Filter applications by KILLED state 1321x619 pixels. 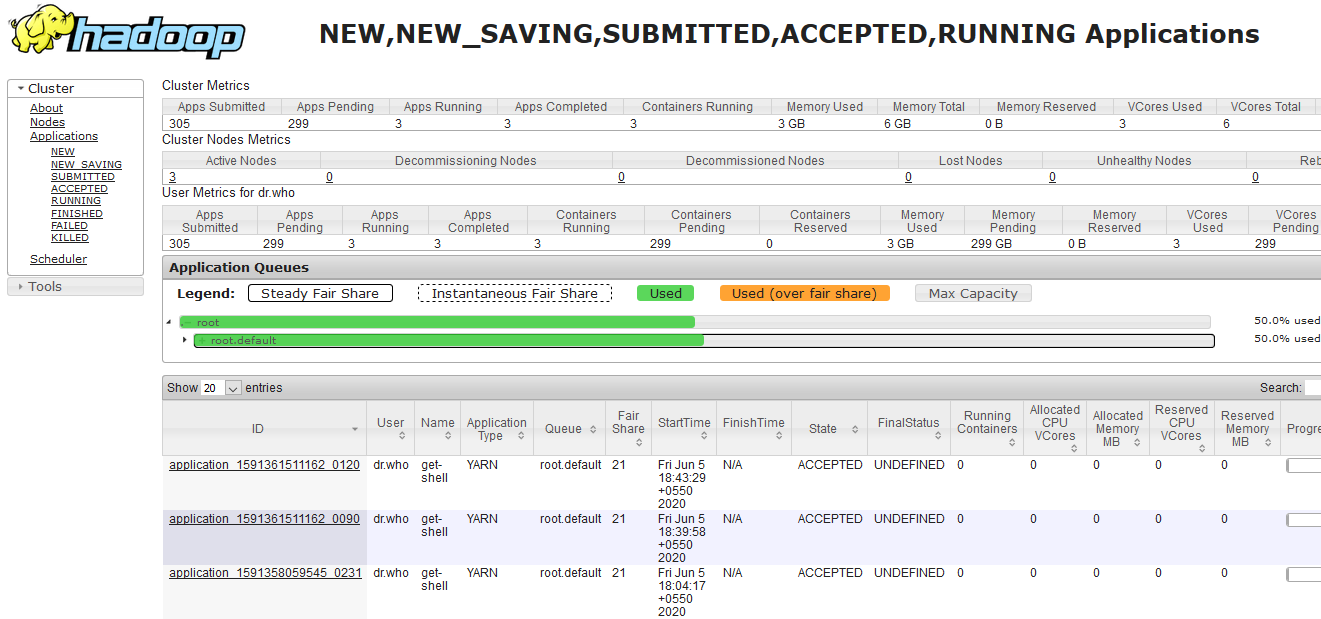click(x=70, y=238)
